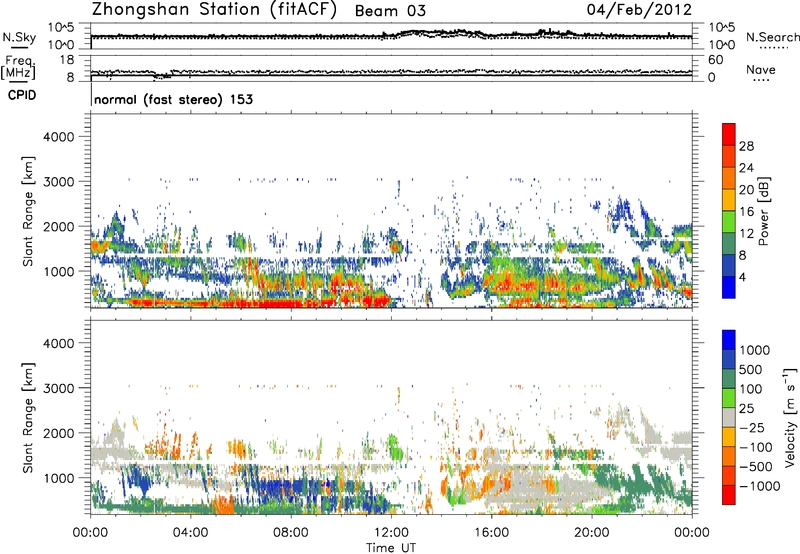Select the '08:00' time tick label
The height and width of the screenshot is (554, 800).
coord(290,533)
